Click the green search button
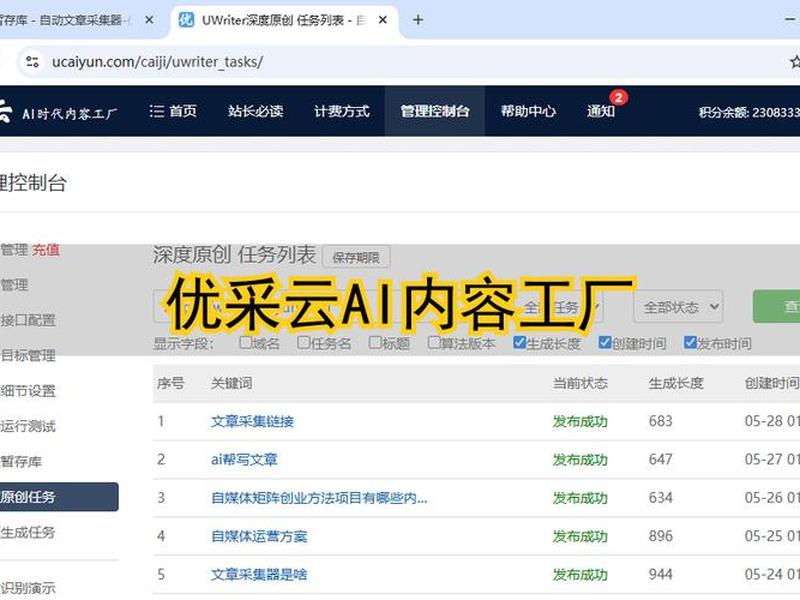The image size is (800, 600). [x=777, y=306]
